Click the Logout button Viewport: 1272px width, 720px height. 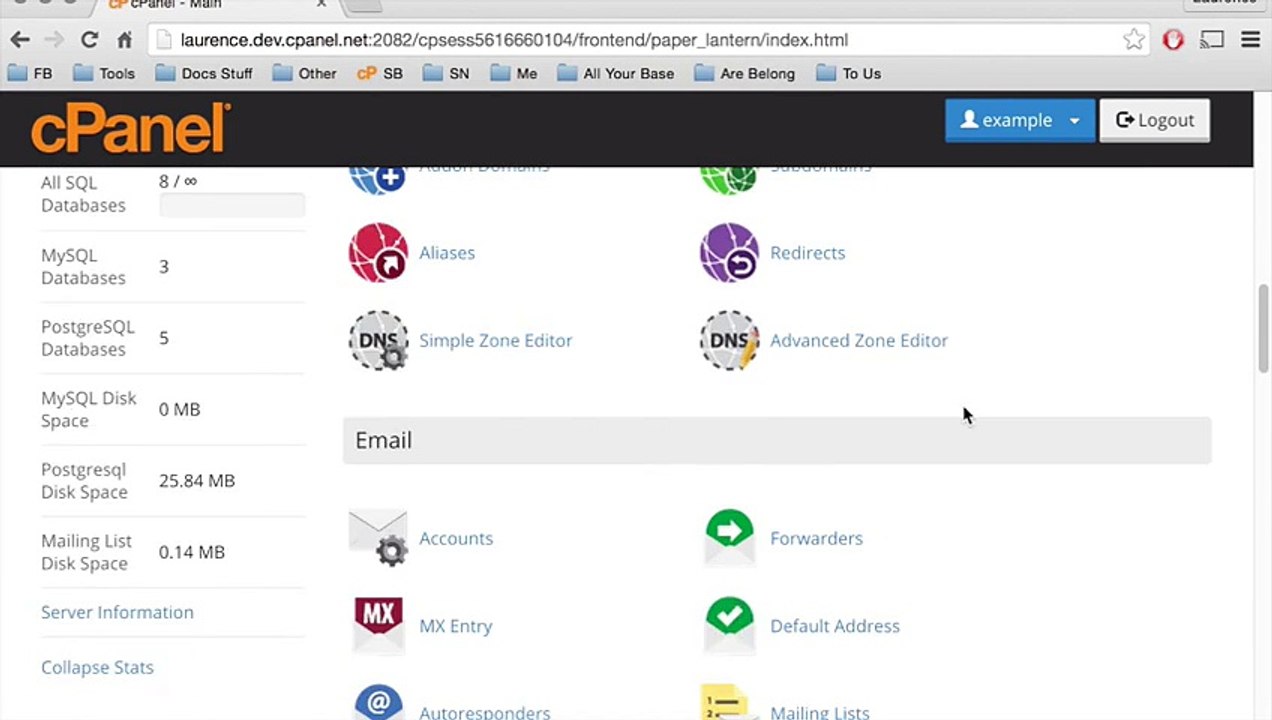click(x=1155, y=120)
